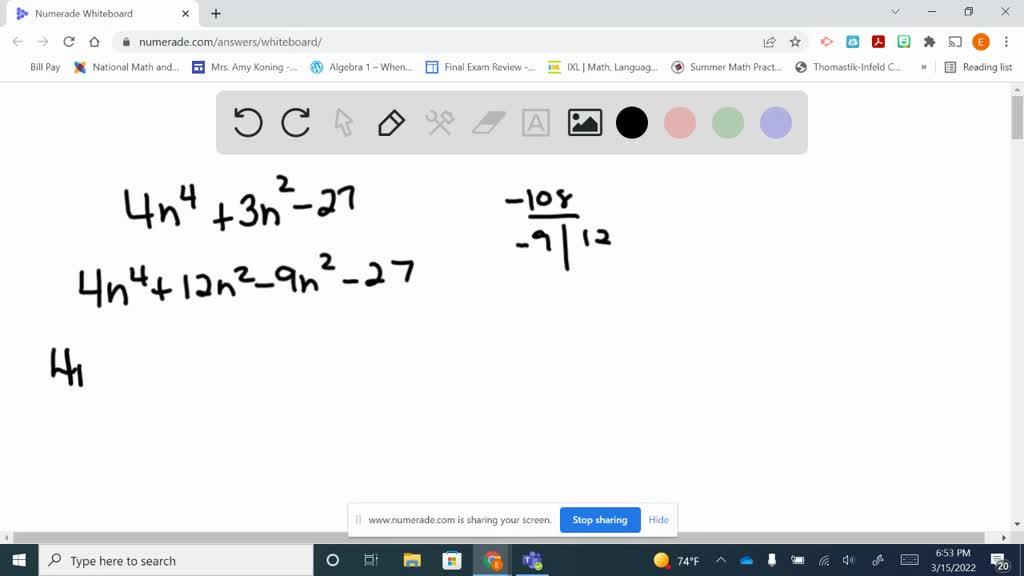Screen dimensions: 1024x576
Task: Click the Insert Image tool
Action: coord(584,122)
